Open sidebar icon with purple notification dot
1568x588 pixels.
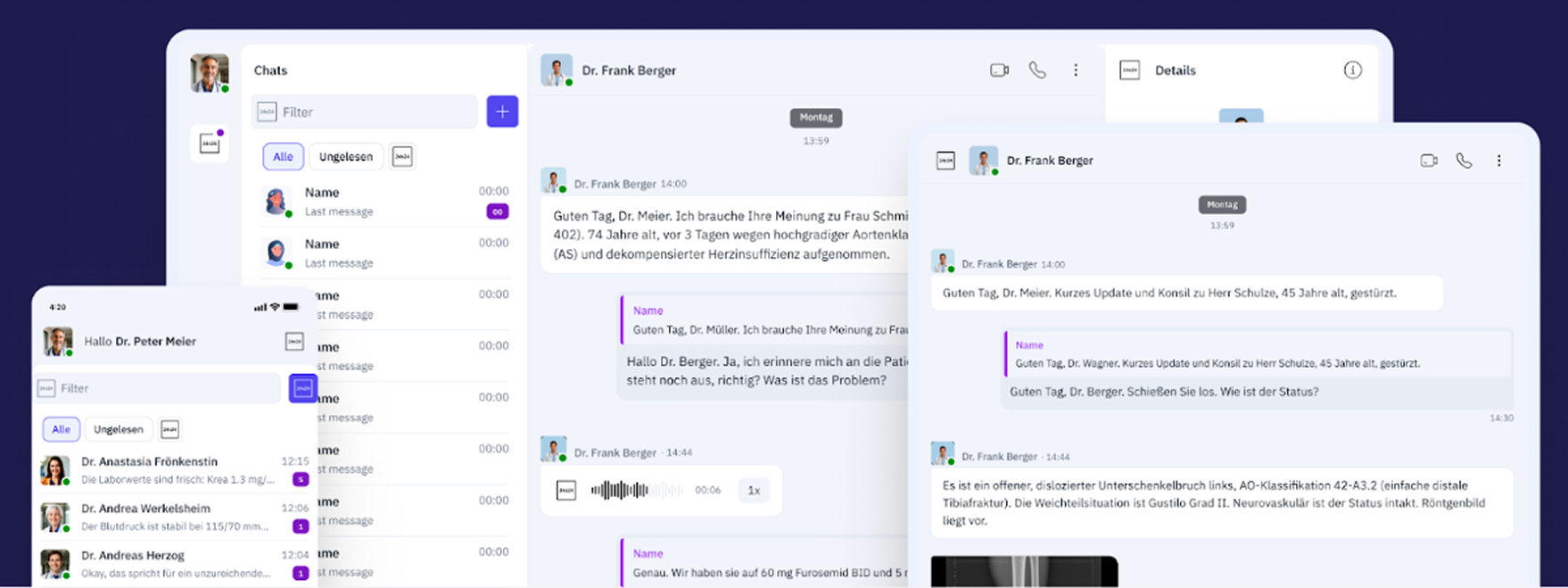click(x=210, y=144)
